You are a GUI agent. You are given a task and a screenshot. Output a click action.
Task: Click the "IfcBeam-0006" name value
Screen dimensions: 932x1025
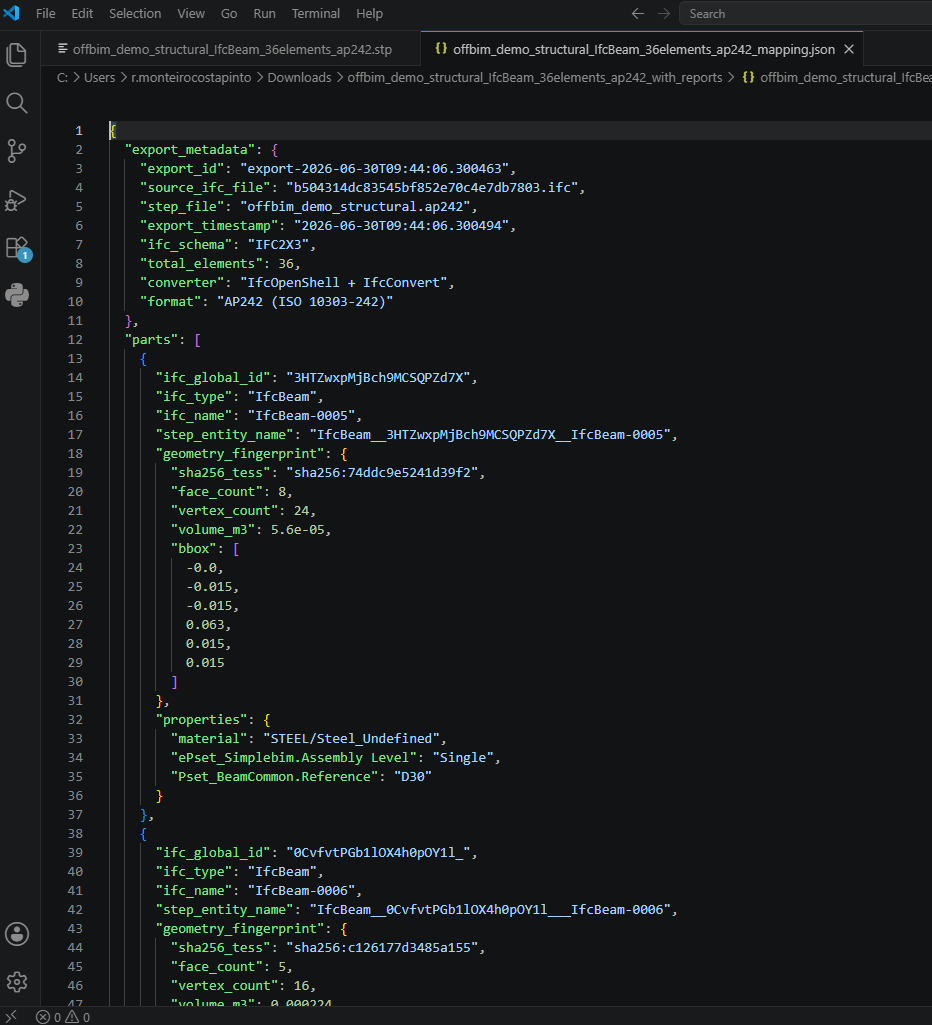[x=301, y=891]
